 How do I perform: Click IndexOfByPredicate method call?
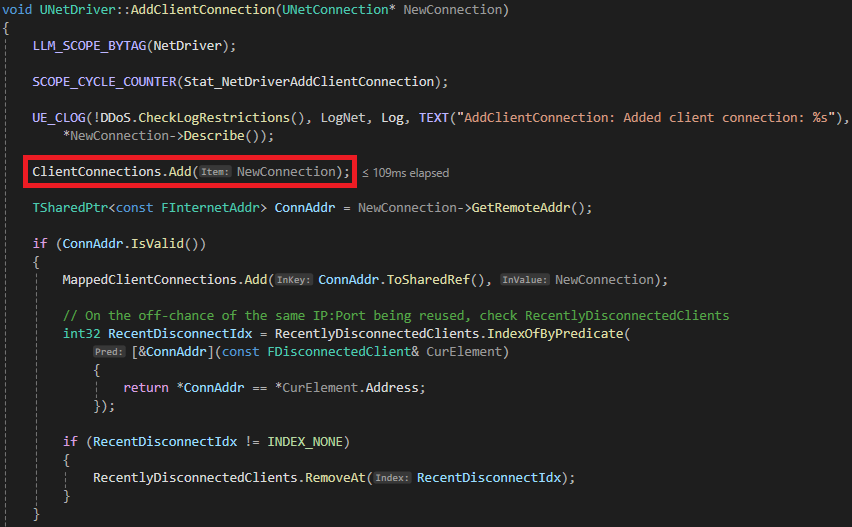click(x=555, y=334)
